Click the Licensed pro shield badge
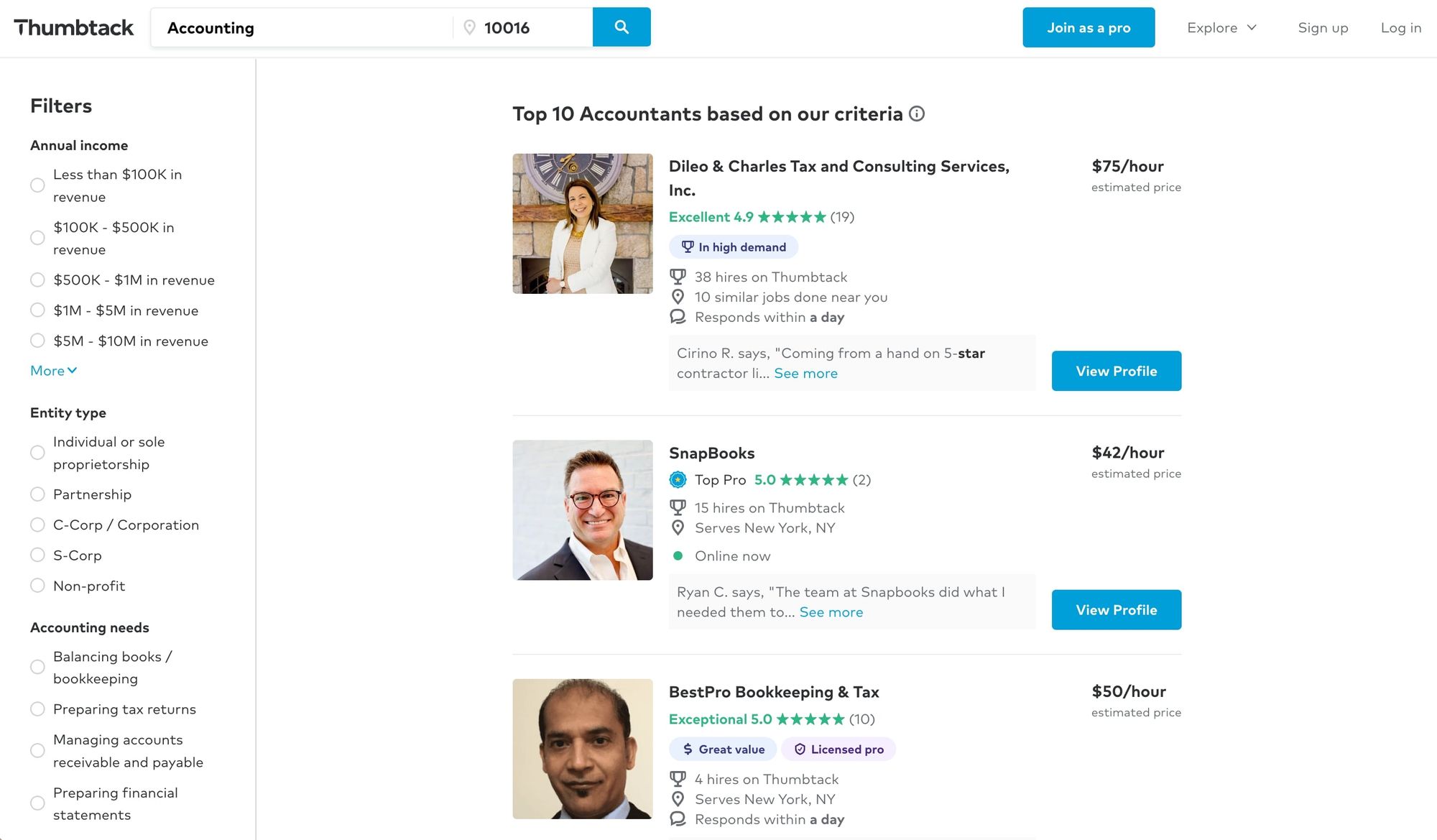1437x840 pixels. click(x=838, y=749)
